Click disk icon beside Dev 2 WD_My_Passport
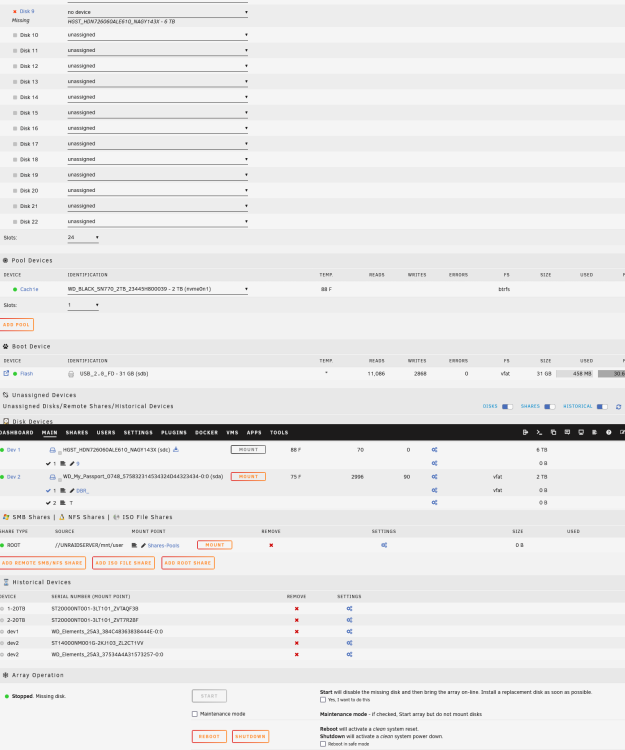The height and width of the screenshot is (750, 625). pos(53,477)
